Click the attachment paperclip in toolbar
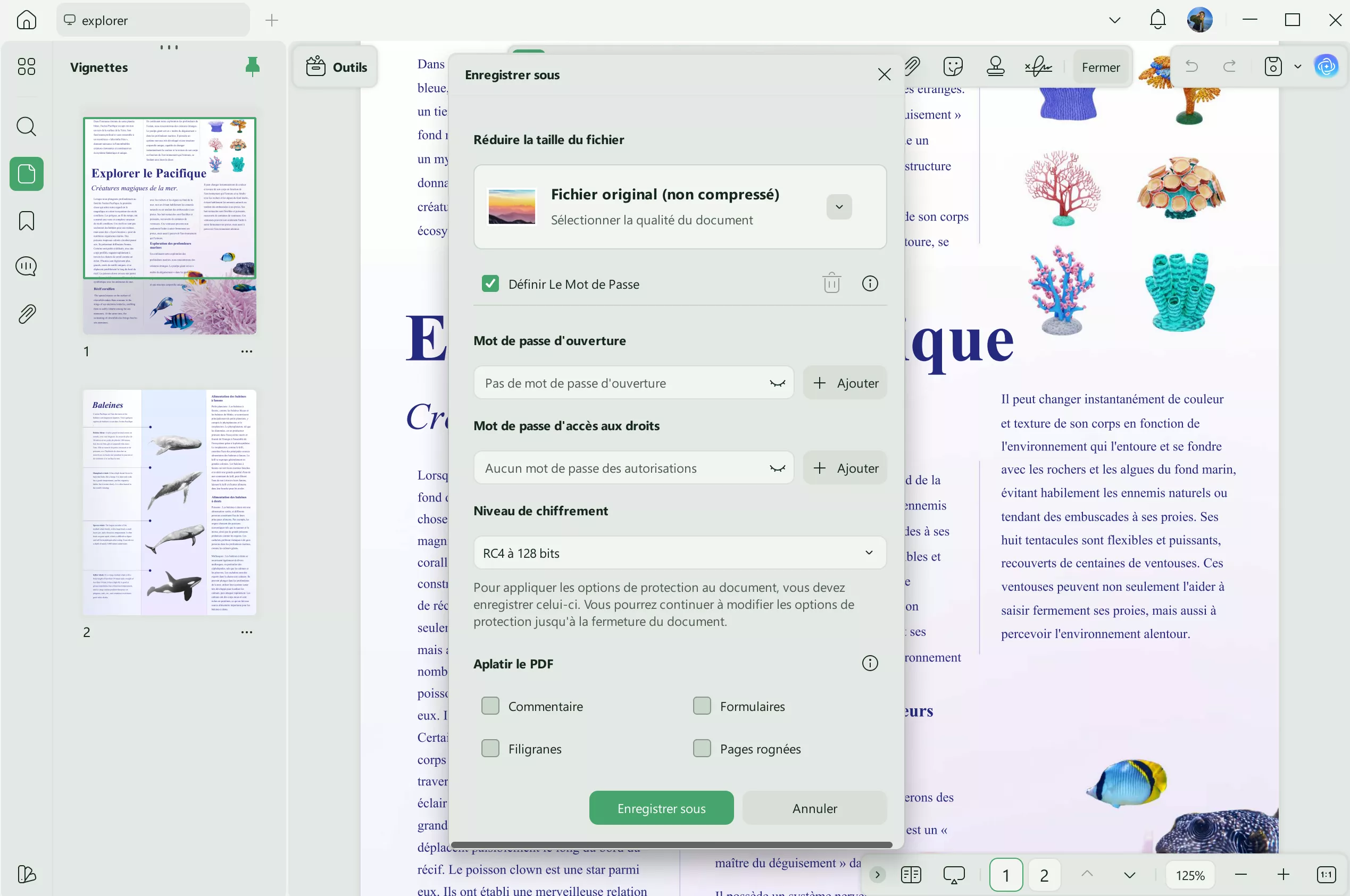 pyautogui.click(x=913, y=67)
